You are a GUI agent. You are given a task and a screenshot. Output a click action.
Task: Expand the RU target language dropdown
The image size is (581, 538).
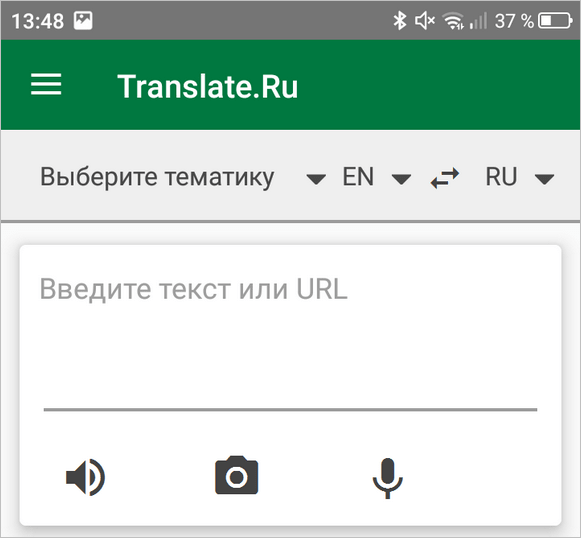coord(519,177)
